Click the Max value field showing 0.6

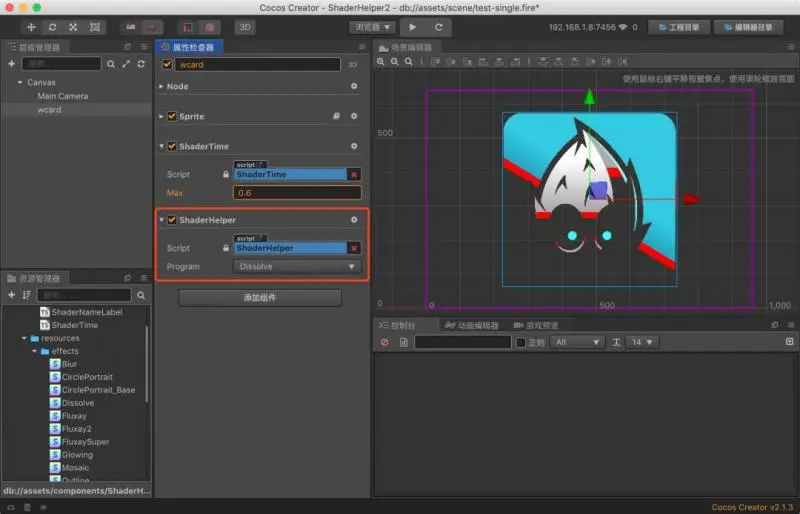coord(297,193)
